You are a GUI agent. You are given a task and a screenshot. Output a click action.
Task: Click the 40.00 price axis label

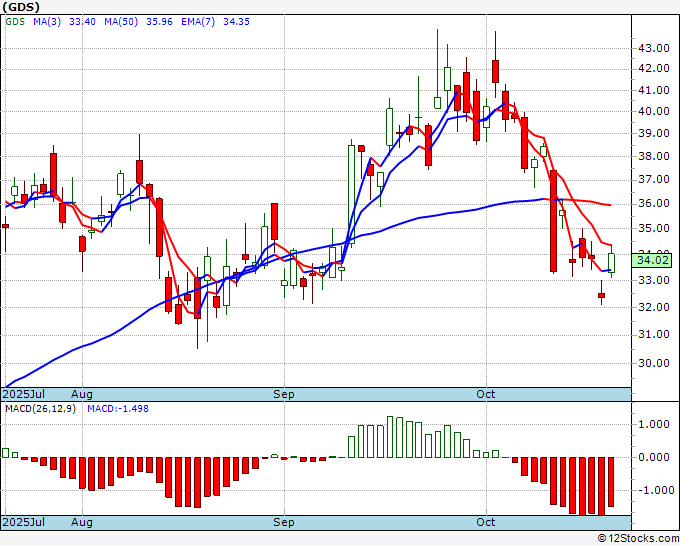point(654,111)
